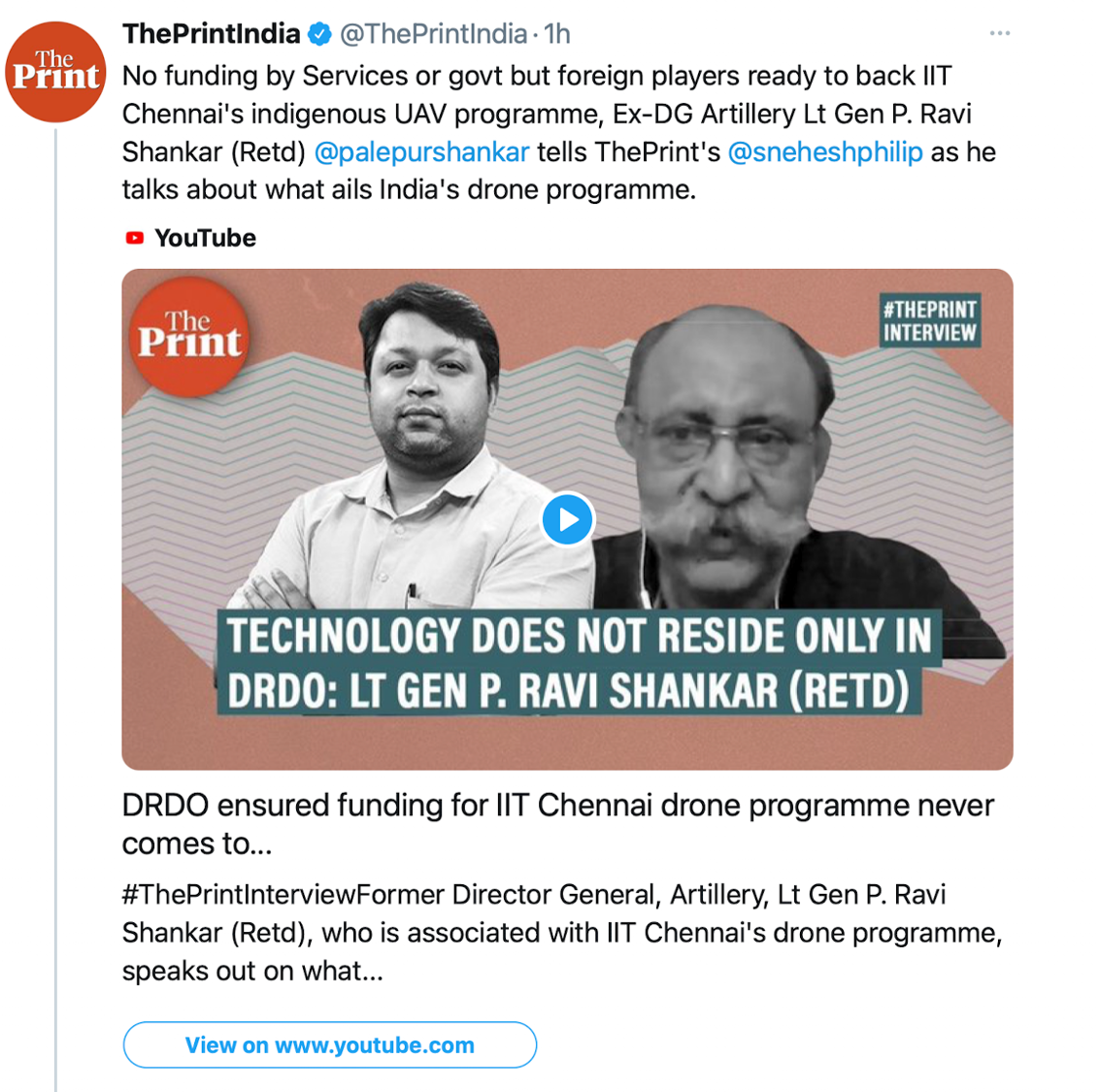Click the "TECHNOLOGY DOES NOT RESIDE ONLY IN DRDO" banner
This screenshot has width=1100, height=1092.
578,663
